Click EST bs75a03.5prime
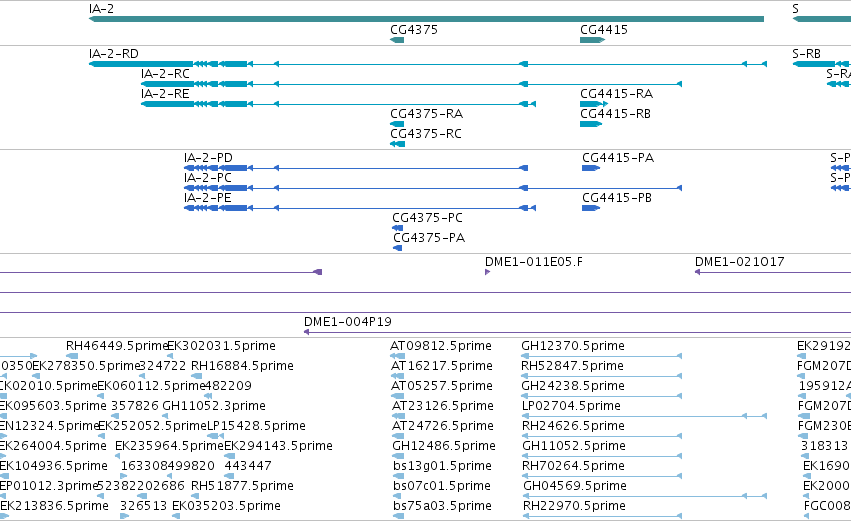Screen dimensions: 851x521 tap(442, 506)
